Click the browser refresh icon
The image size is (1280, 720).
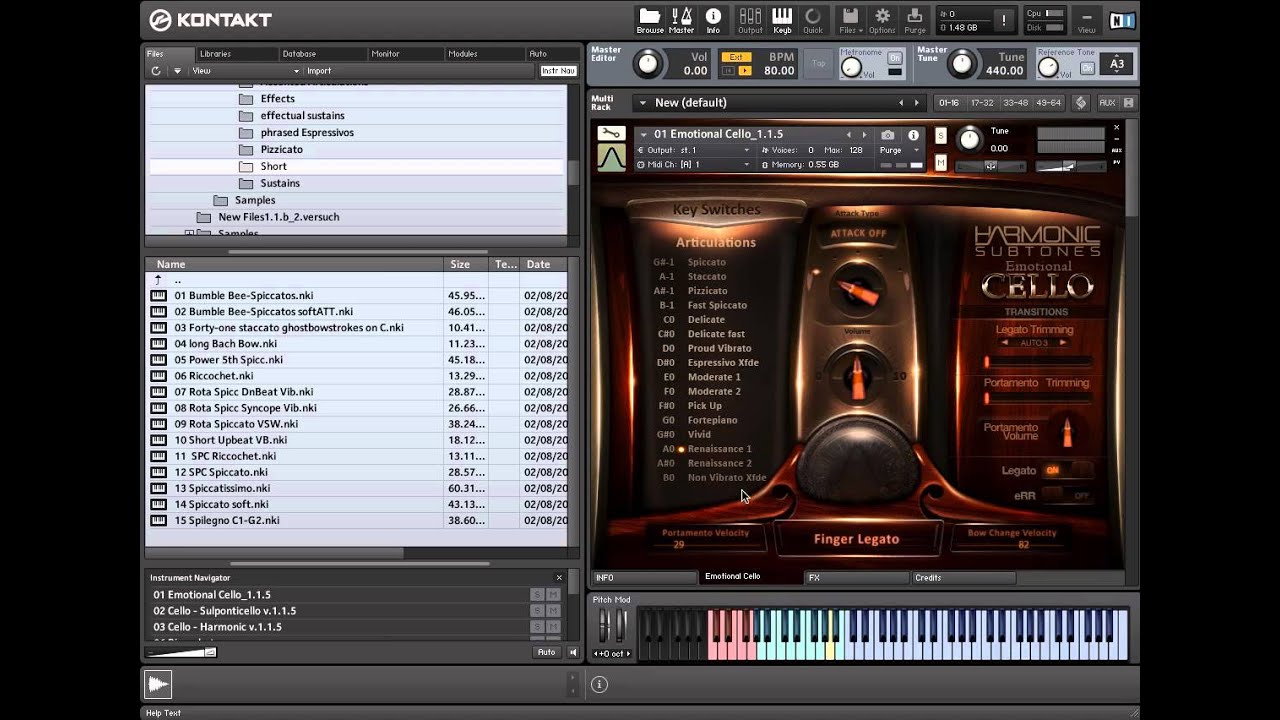[156, 71]
